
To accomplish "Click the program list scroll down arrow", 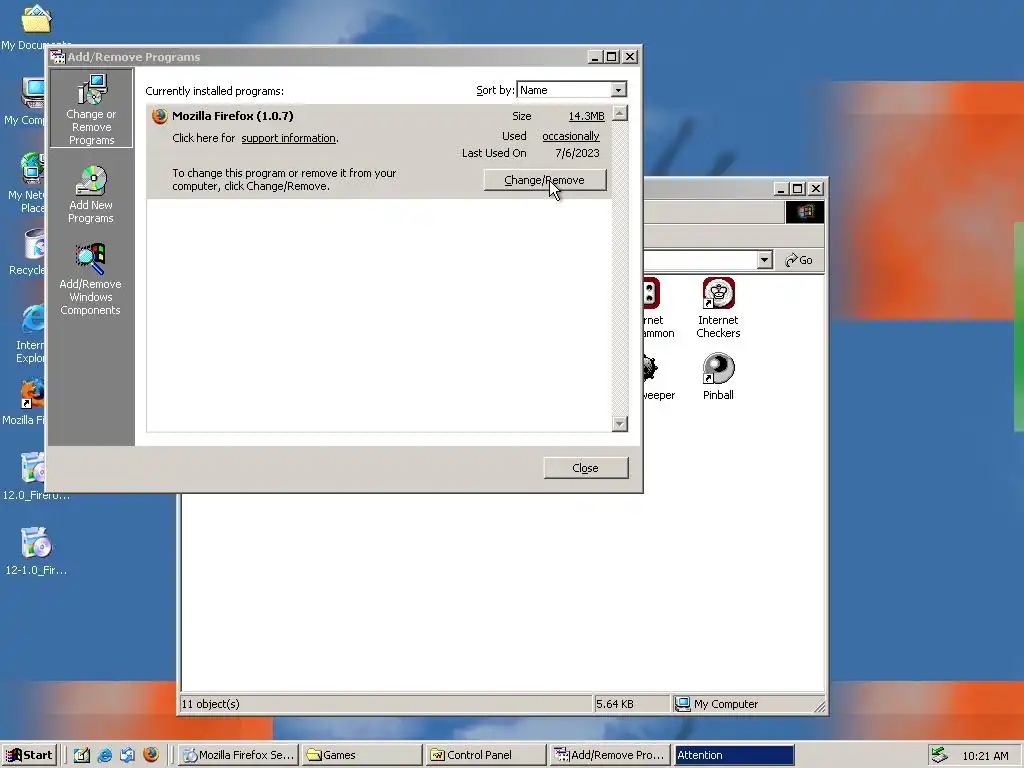I will click(x=620, y=424).
